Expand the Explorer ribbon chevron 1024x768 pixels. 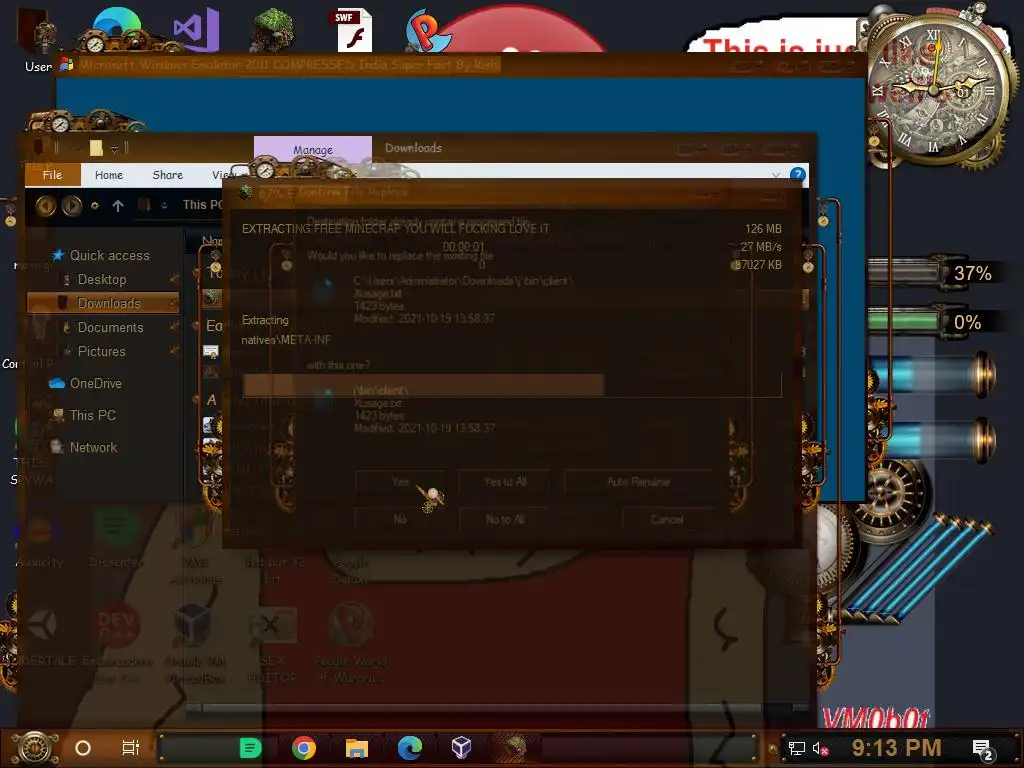coord(776,175)
